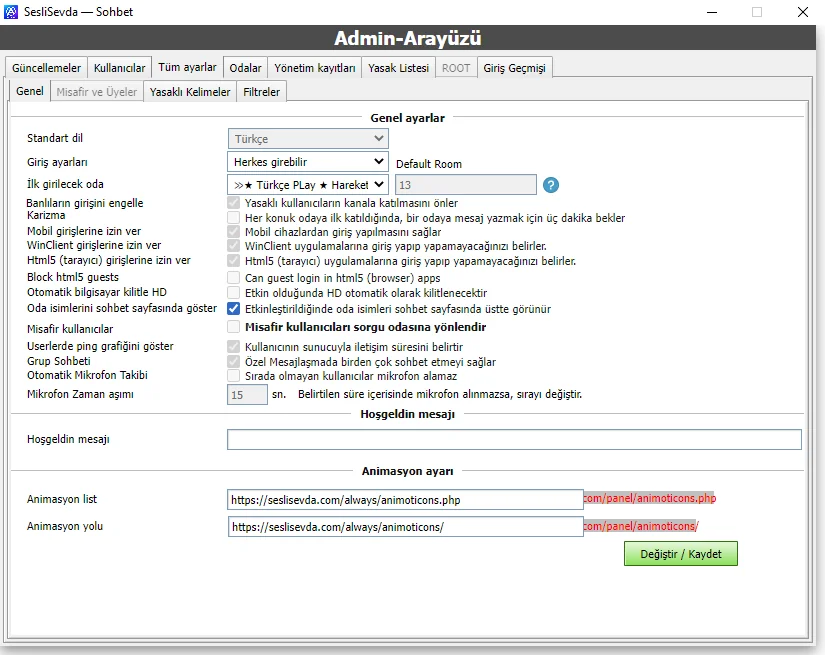Open the Yasaklı Kelimeler sub-tab

[x=190, y=92]
